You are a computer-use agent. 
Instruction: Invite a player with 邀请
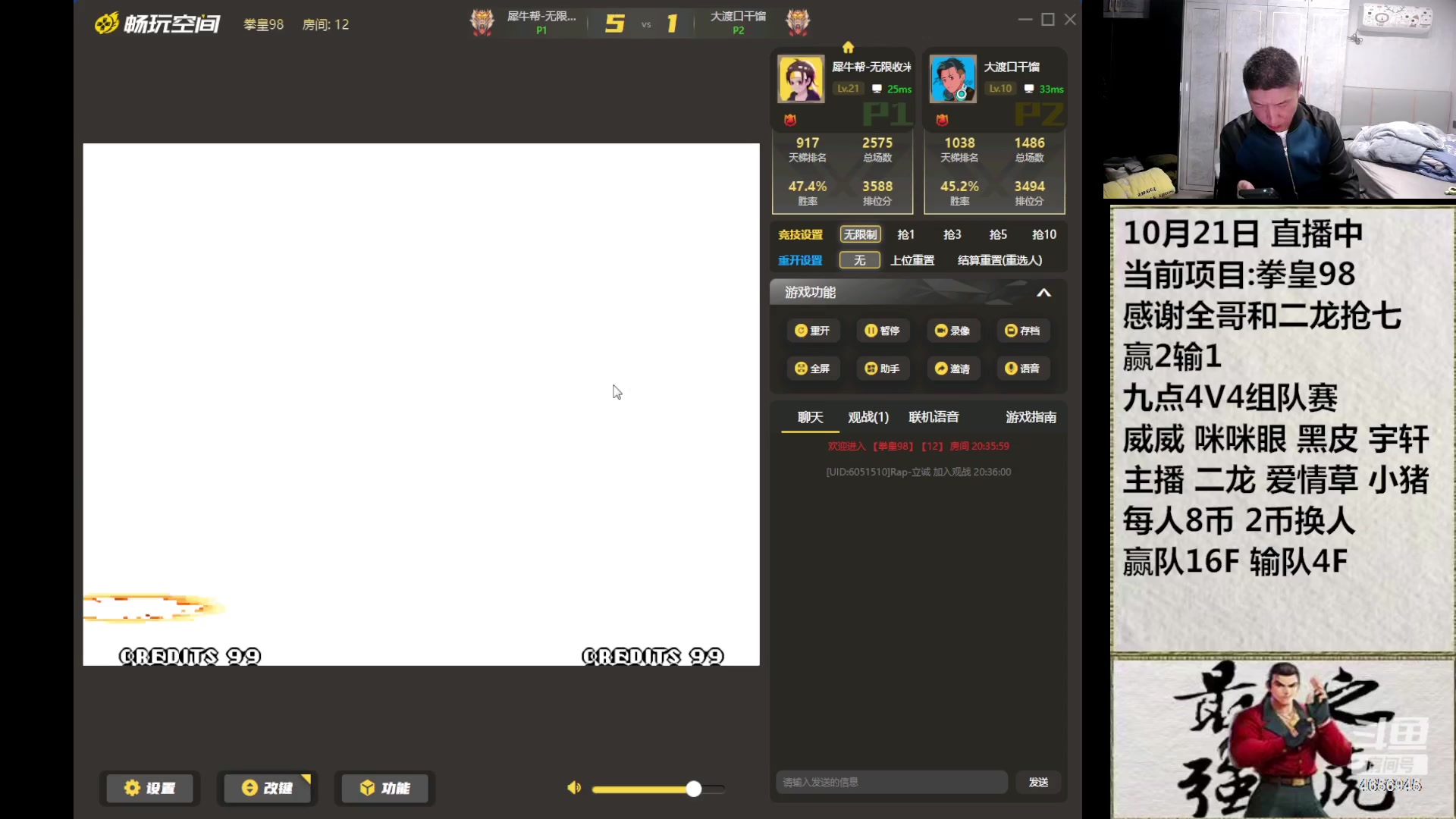[952, 369]
